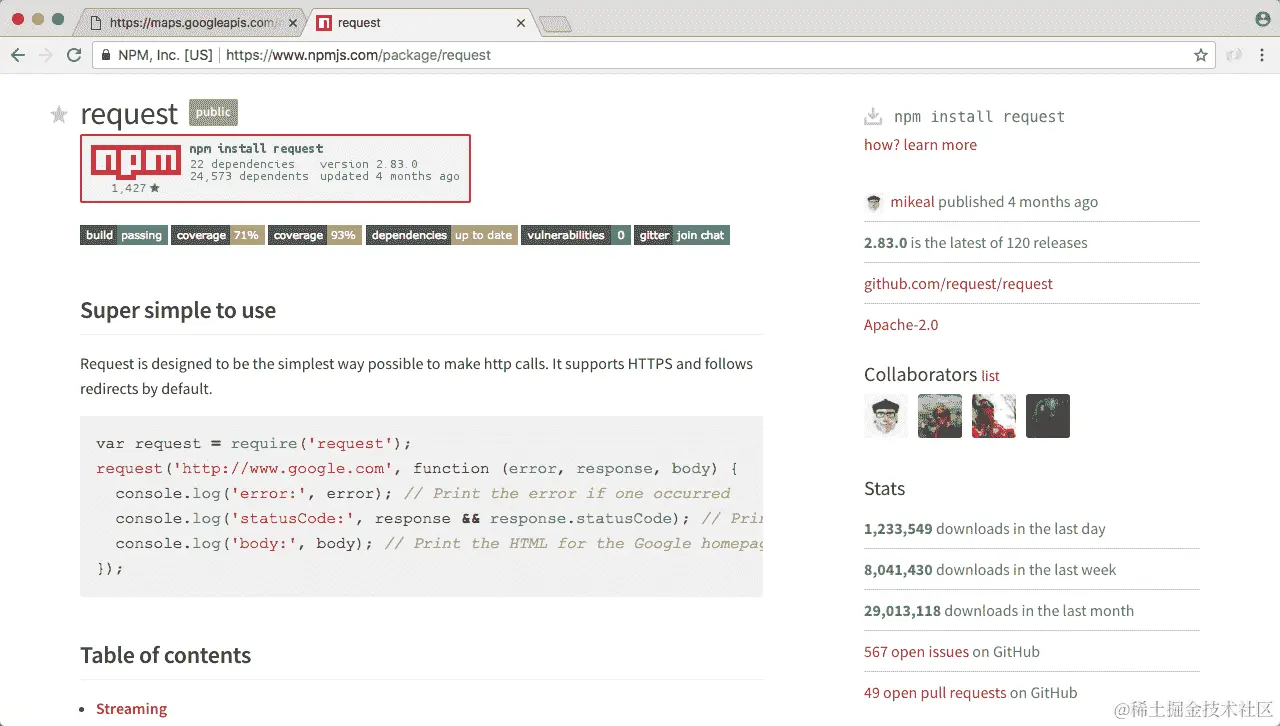Click the 'Table of contents' heading
The width and height of the screenshot is (1280, 726).
point(165,656)
